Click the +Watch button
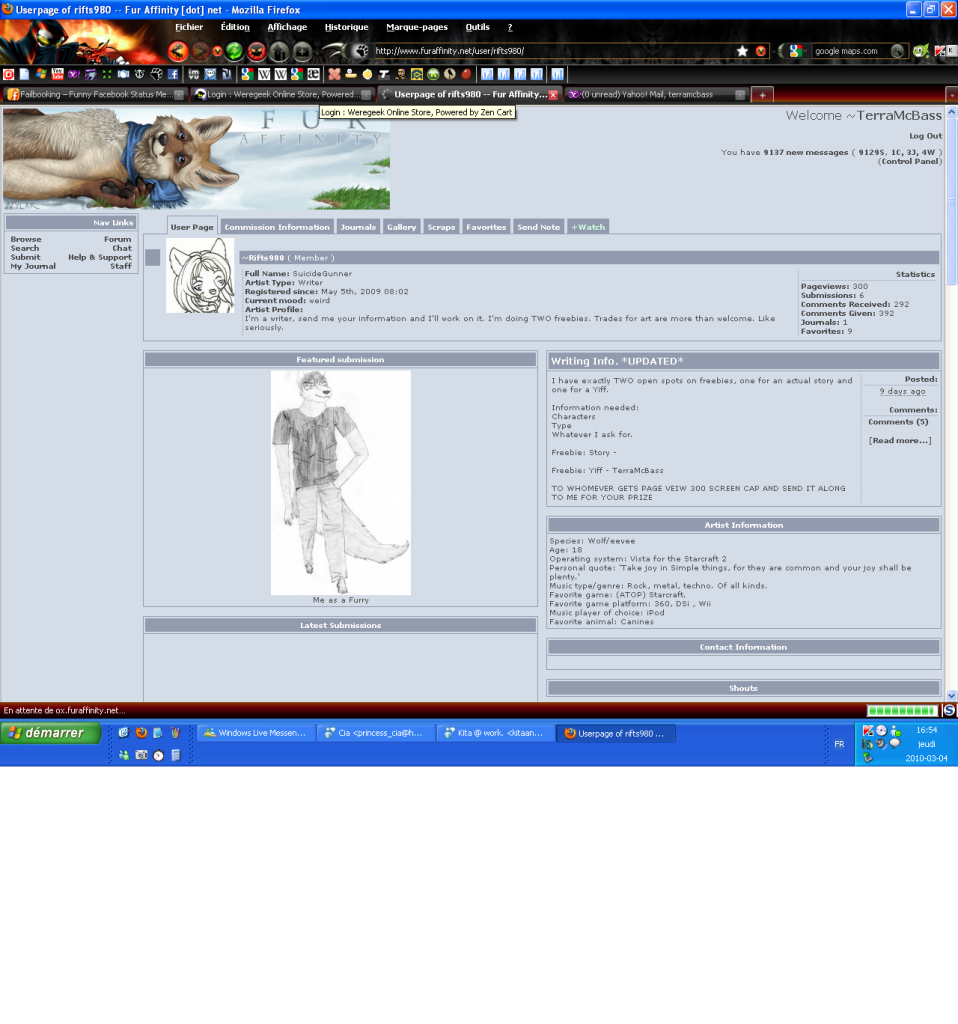 pos(587,227)
